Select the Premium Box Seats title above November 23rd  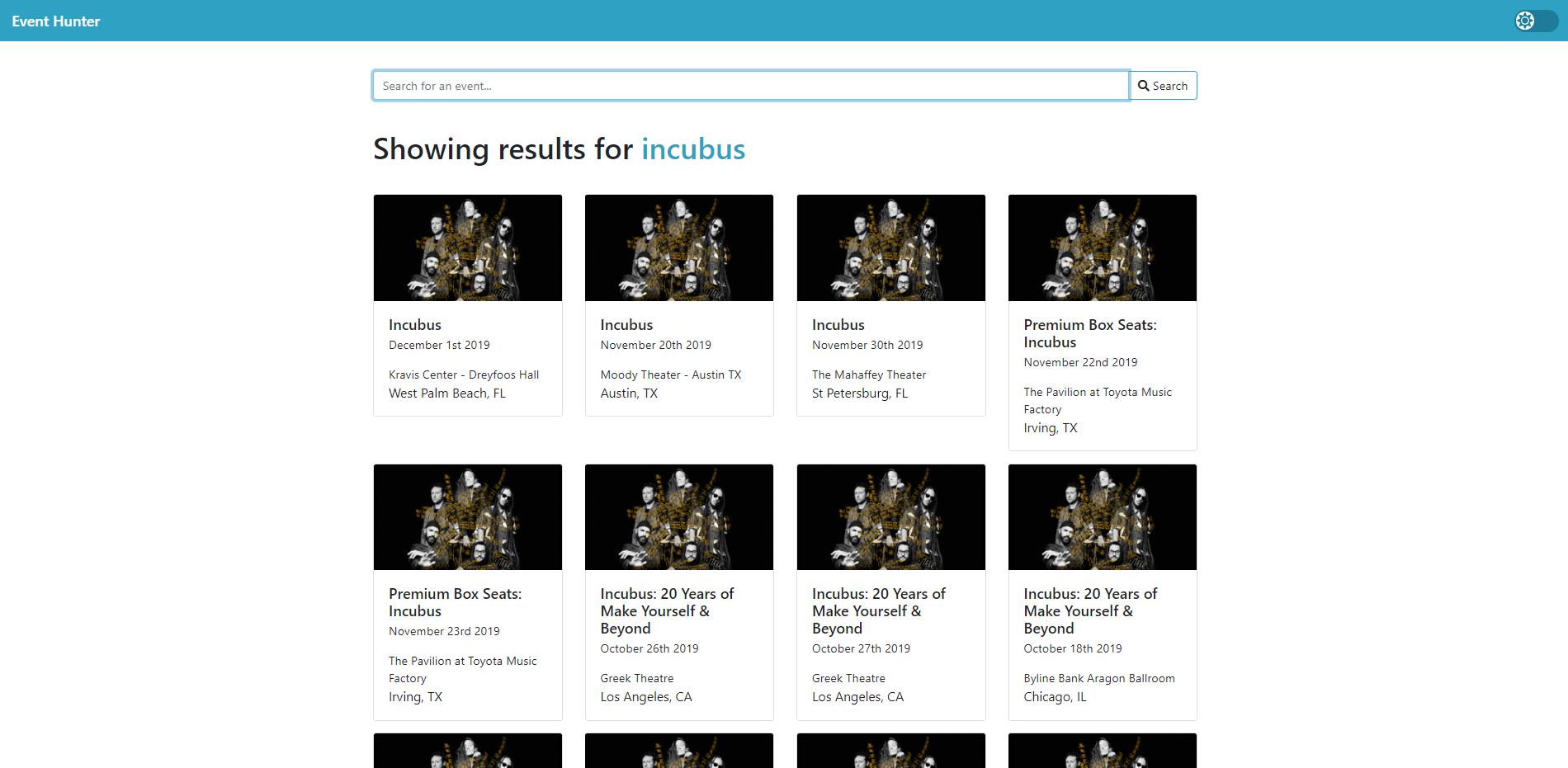pos(456,602)
